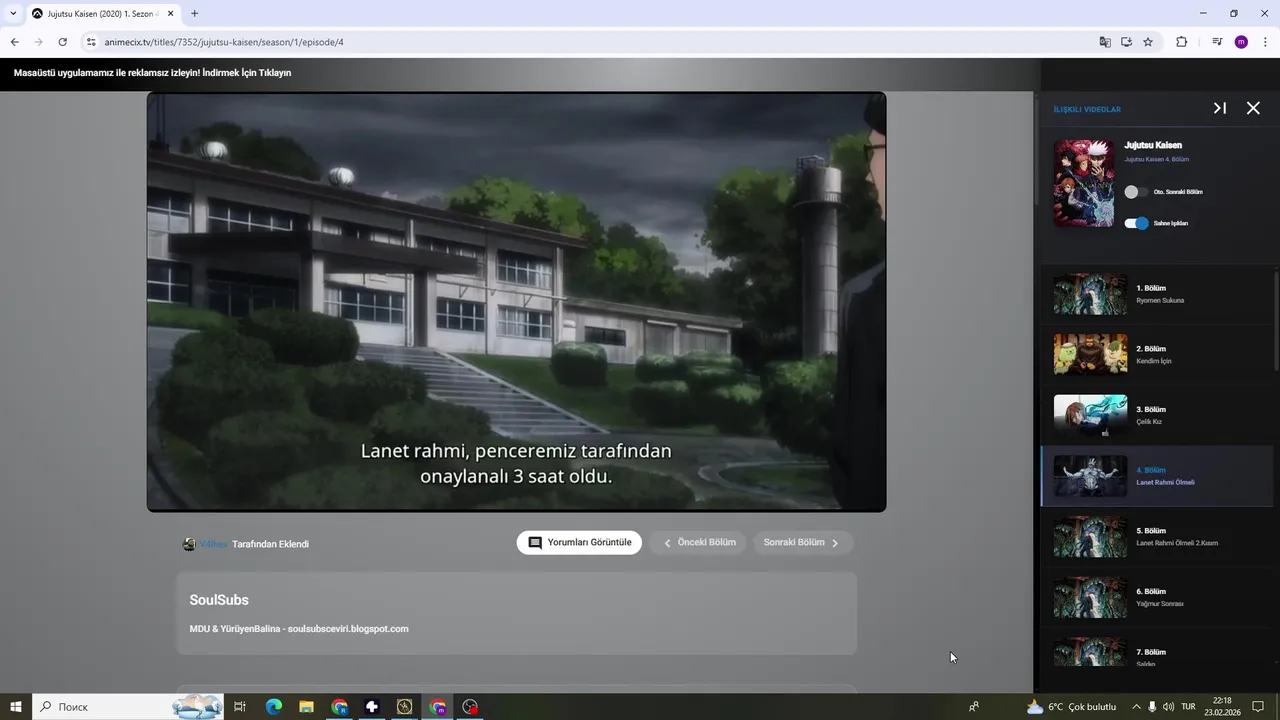
Task: Open the volume tray icon
Action: pyautogui.click(x=1168, y=707)
